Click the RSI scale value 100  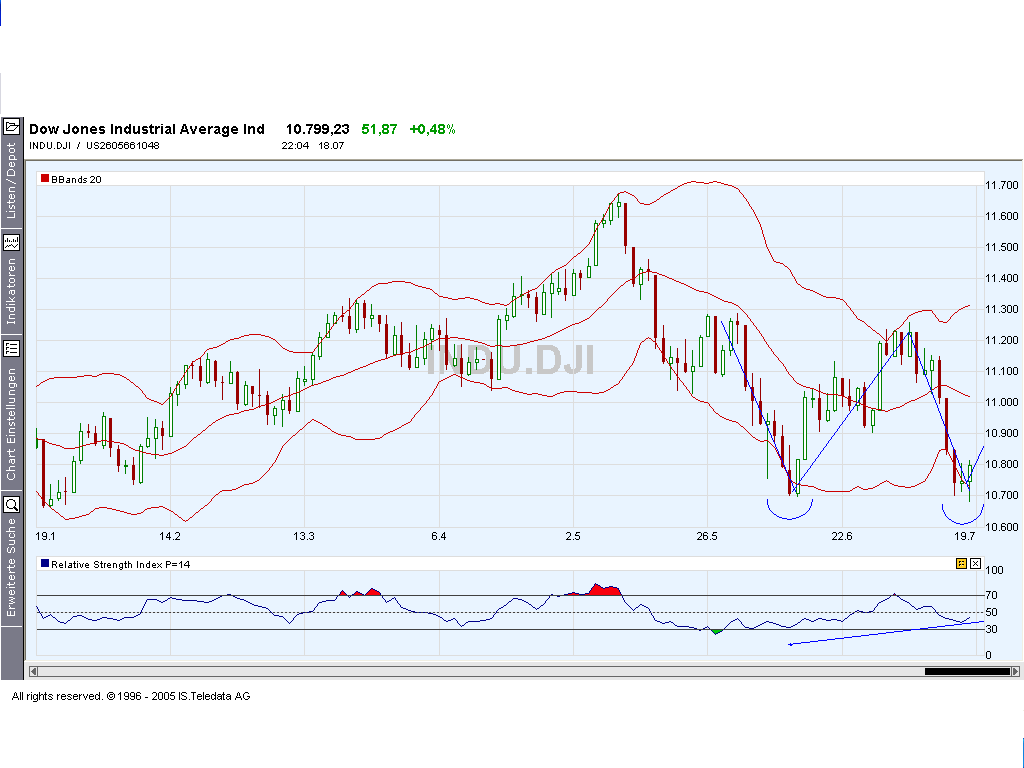click(995, 570)
